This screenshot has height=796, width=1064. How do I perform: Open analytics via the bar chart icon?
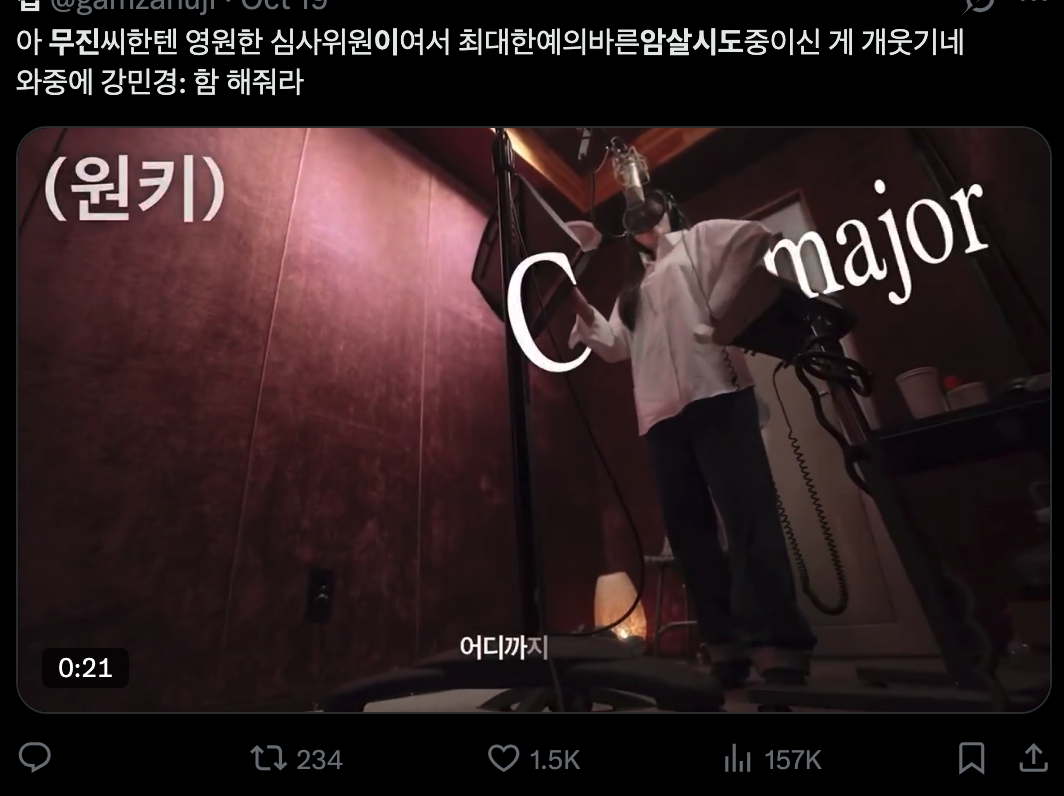738,758
